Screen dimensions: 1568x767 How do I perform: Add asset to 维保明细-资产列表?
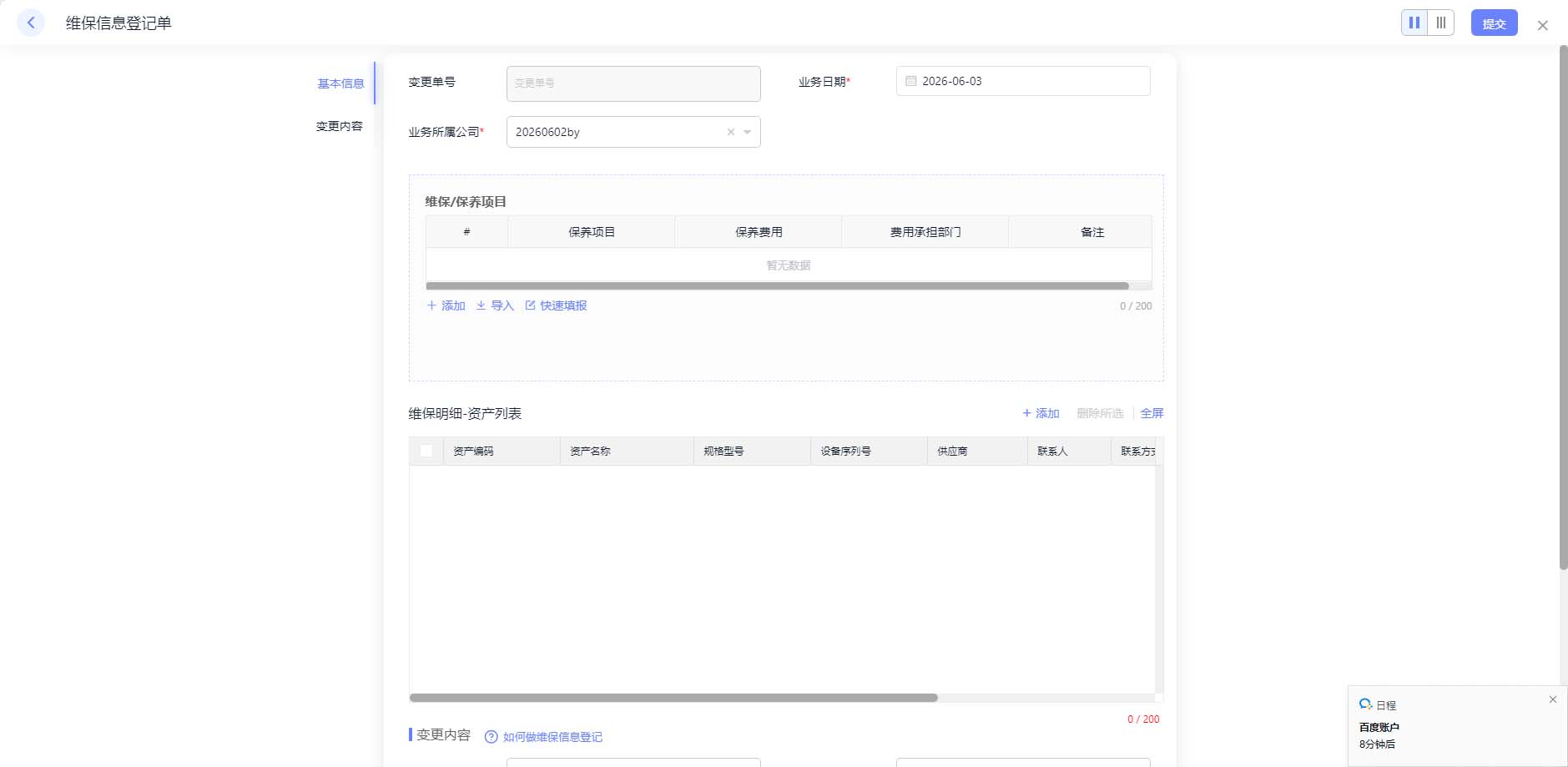tap(1041, 413)
